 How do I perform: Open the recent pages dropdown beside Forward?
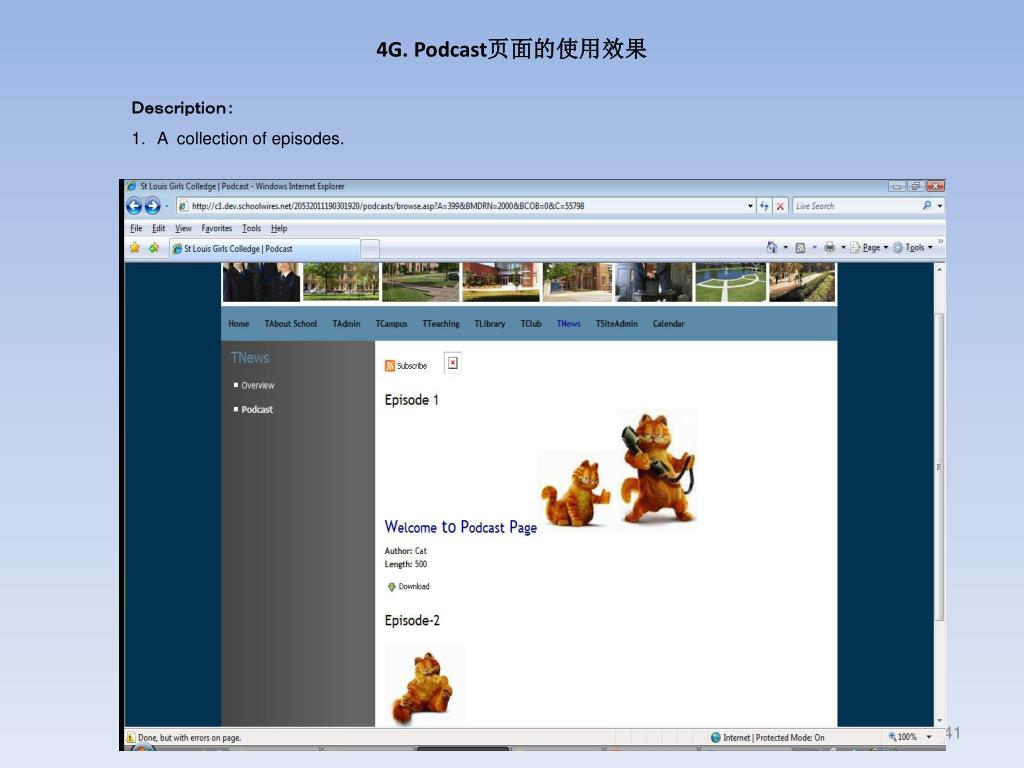click(x=167, y=206)
